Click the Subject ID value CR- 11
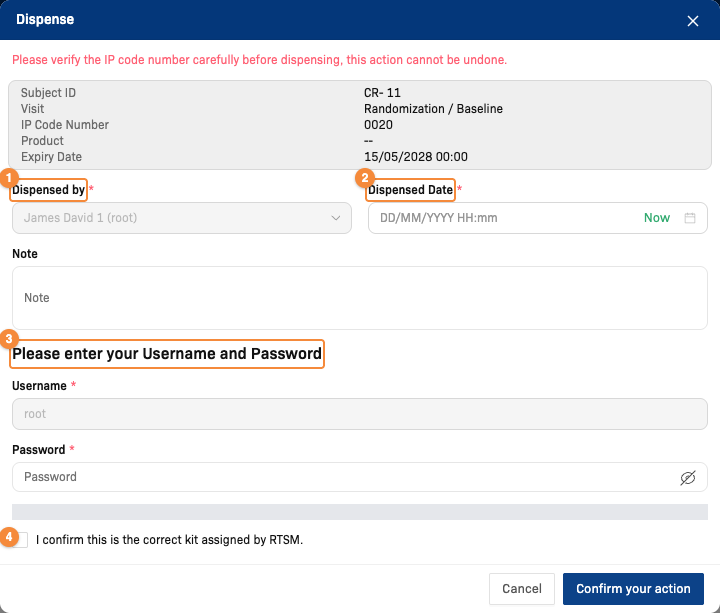 pyautogui.click(x=382, y=93)
